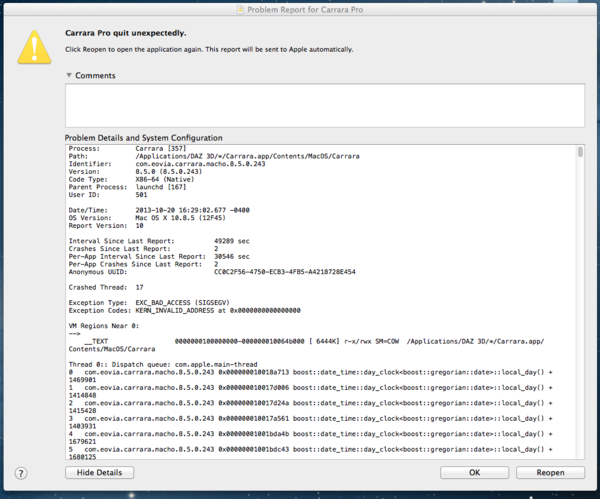Click the 'Carrara Pro quit unexpectedly.' heading
The width and height of the screenshot is (600, 499).
tap(126, 33)
